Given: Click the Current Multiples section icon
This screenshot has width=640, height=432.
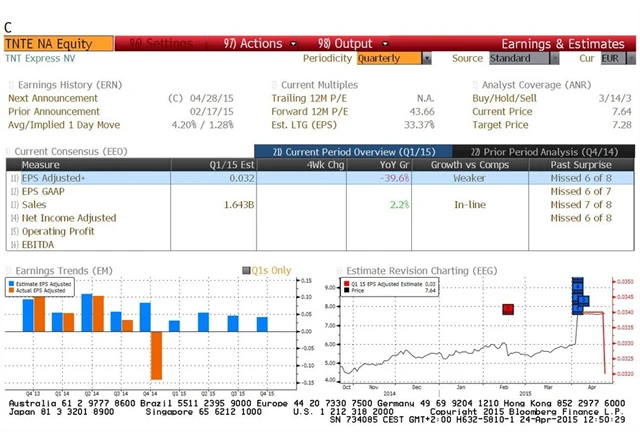Looking at the screenshot, I should coord(275,86).
